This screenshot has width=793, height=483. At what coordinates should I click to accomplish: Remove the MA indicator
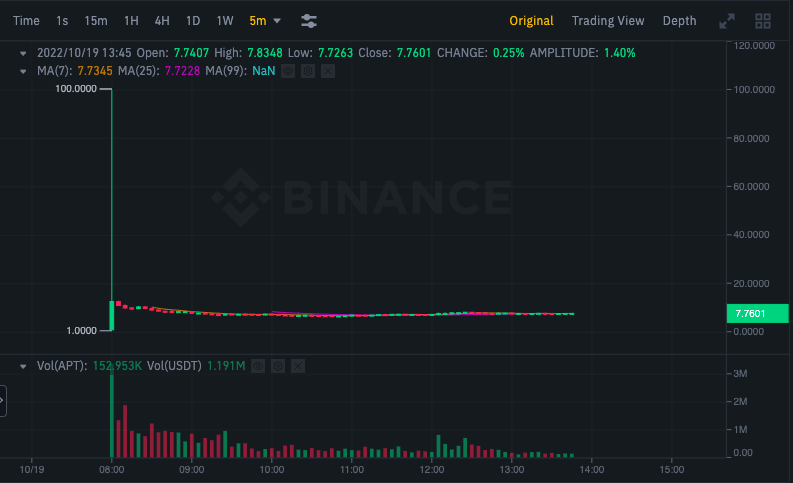tap(327, 71)
